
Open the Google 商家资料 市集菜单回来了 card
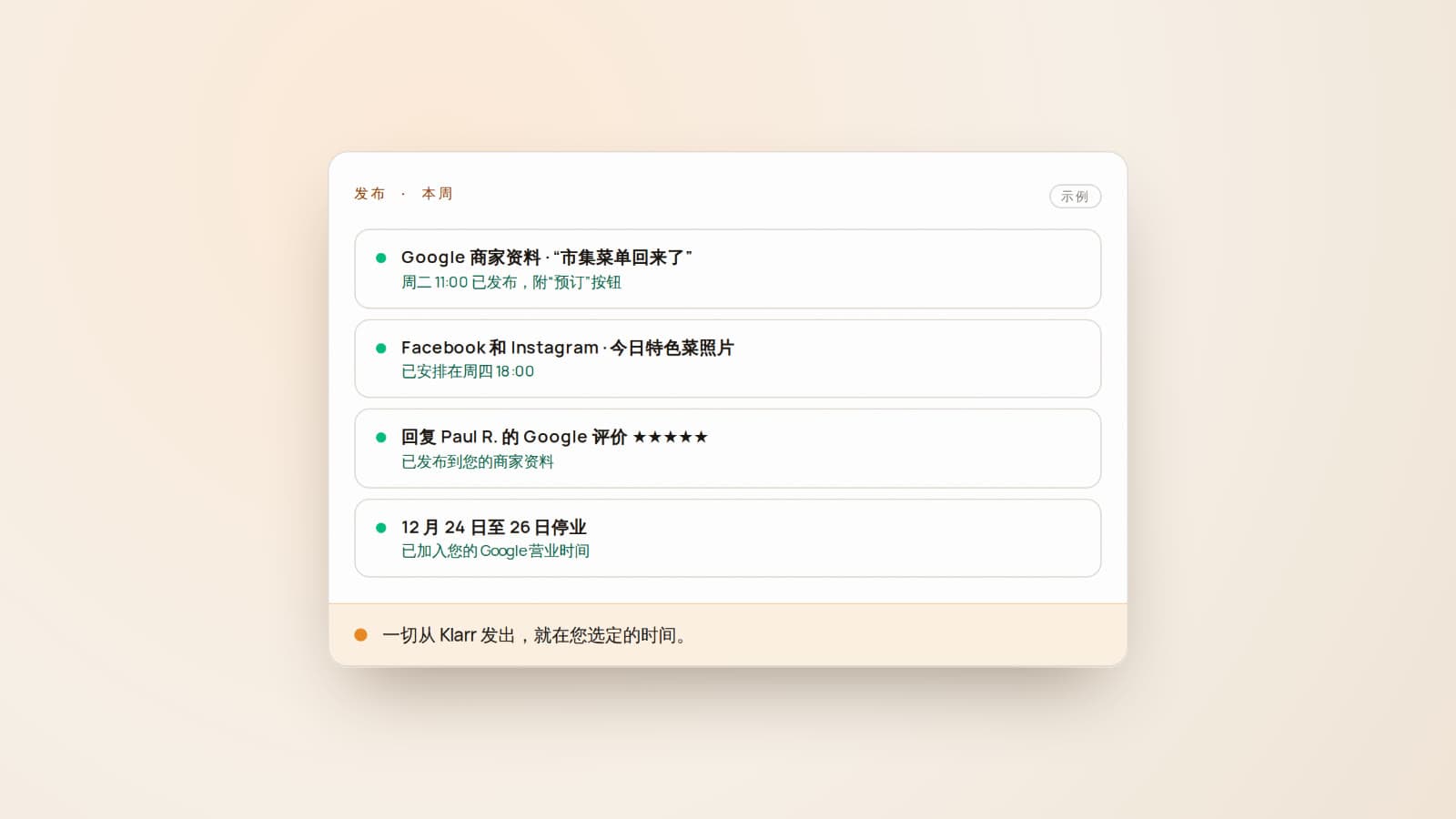coord(728,269)
